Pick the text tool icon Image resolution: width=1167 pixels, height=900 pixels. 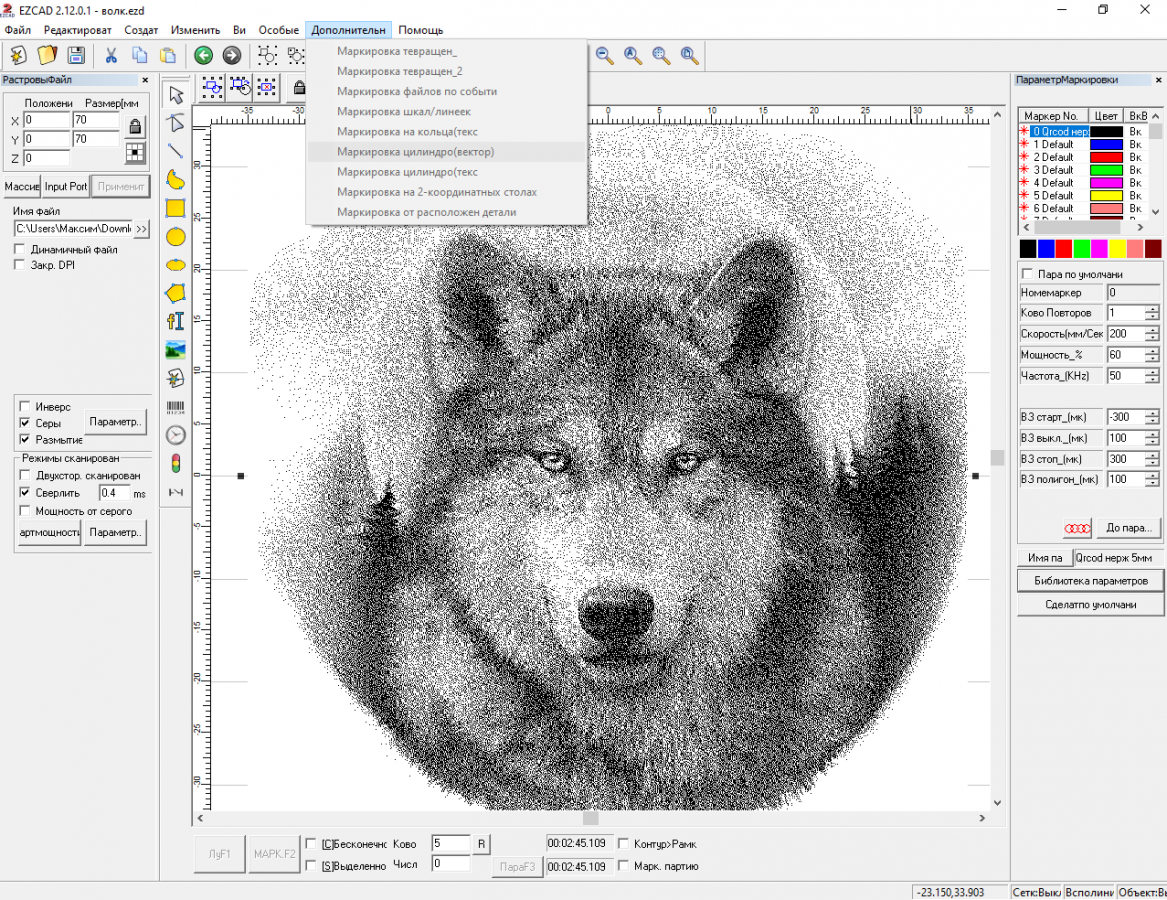(x=176, y=321)
